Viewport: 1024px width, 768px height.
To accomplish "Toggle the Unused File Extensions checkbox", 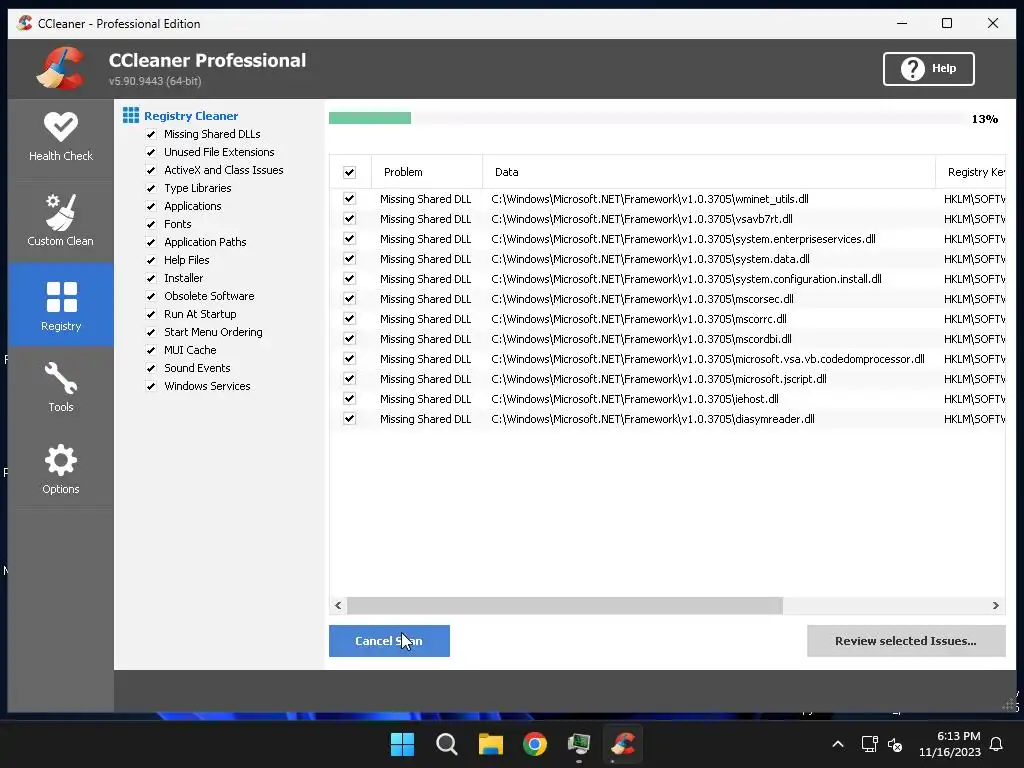I will [x=151, y=152].
